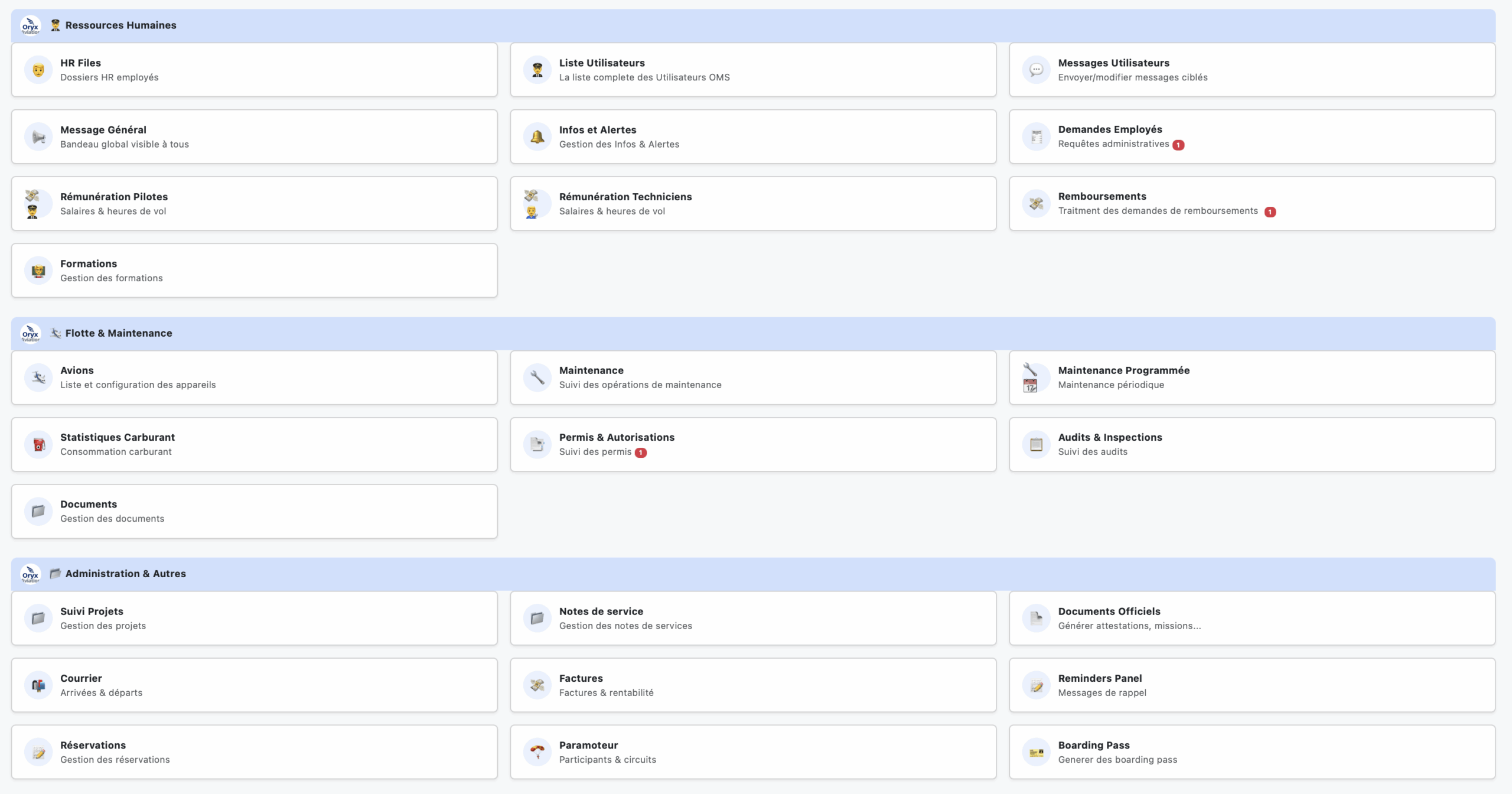Viewport: 1512px width, 794px height.
Task: Click Oryx logo in Administration & Autres header
Action: (x=30, y=574)
